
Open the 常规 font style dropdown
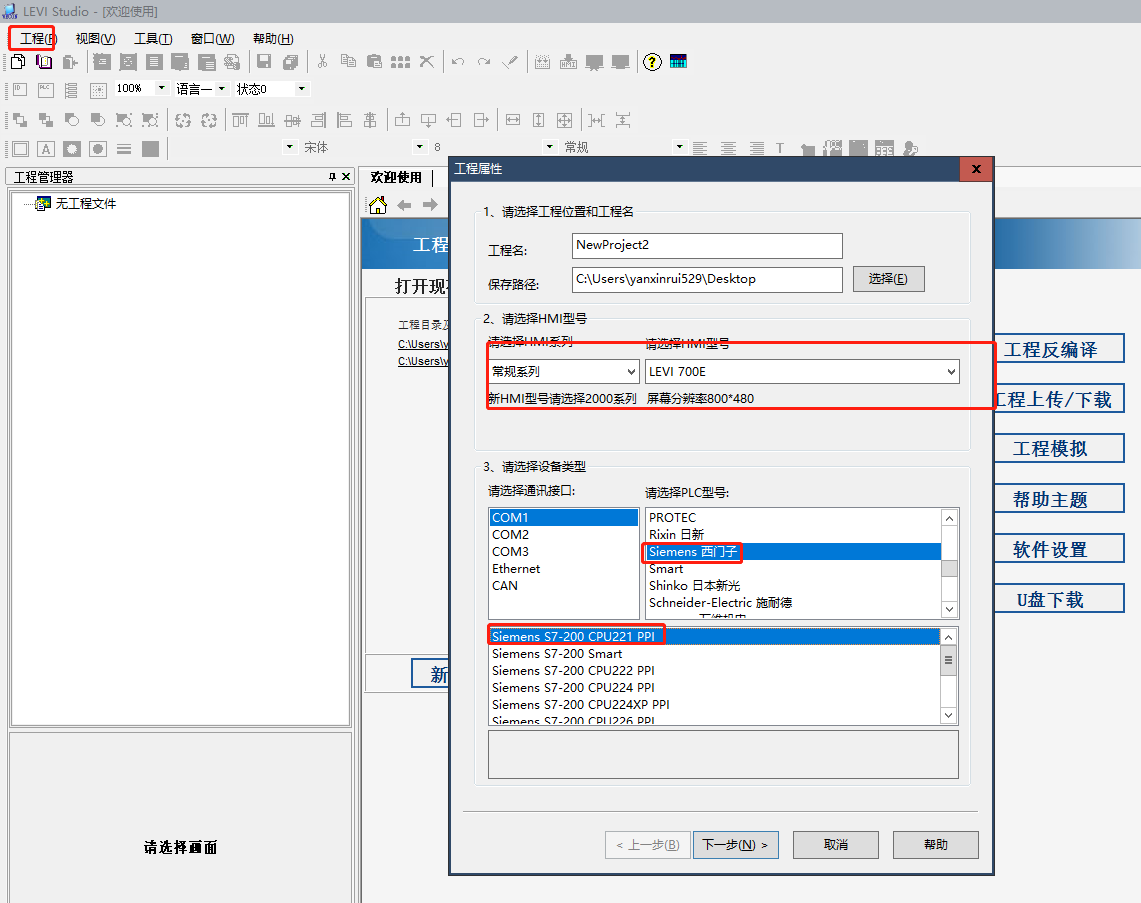(680, 147)
